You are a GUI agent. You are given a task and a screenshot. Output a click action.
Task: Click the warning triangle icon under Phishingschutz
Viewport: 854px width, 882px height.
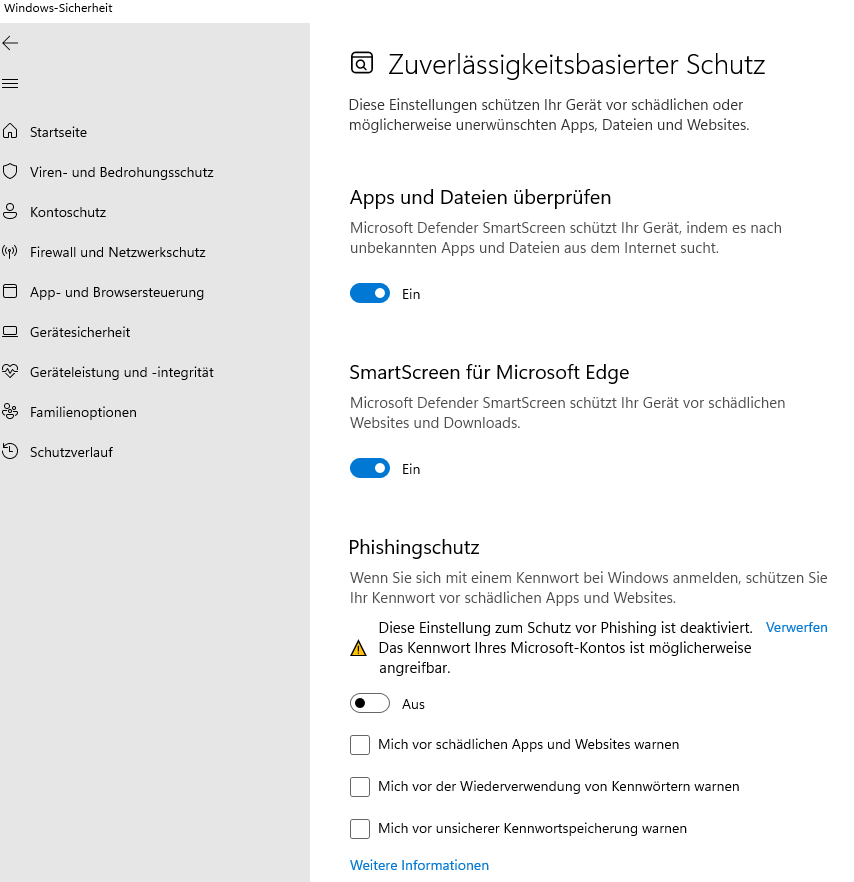(x=358, y=647)
